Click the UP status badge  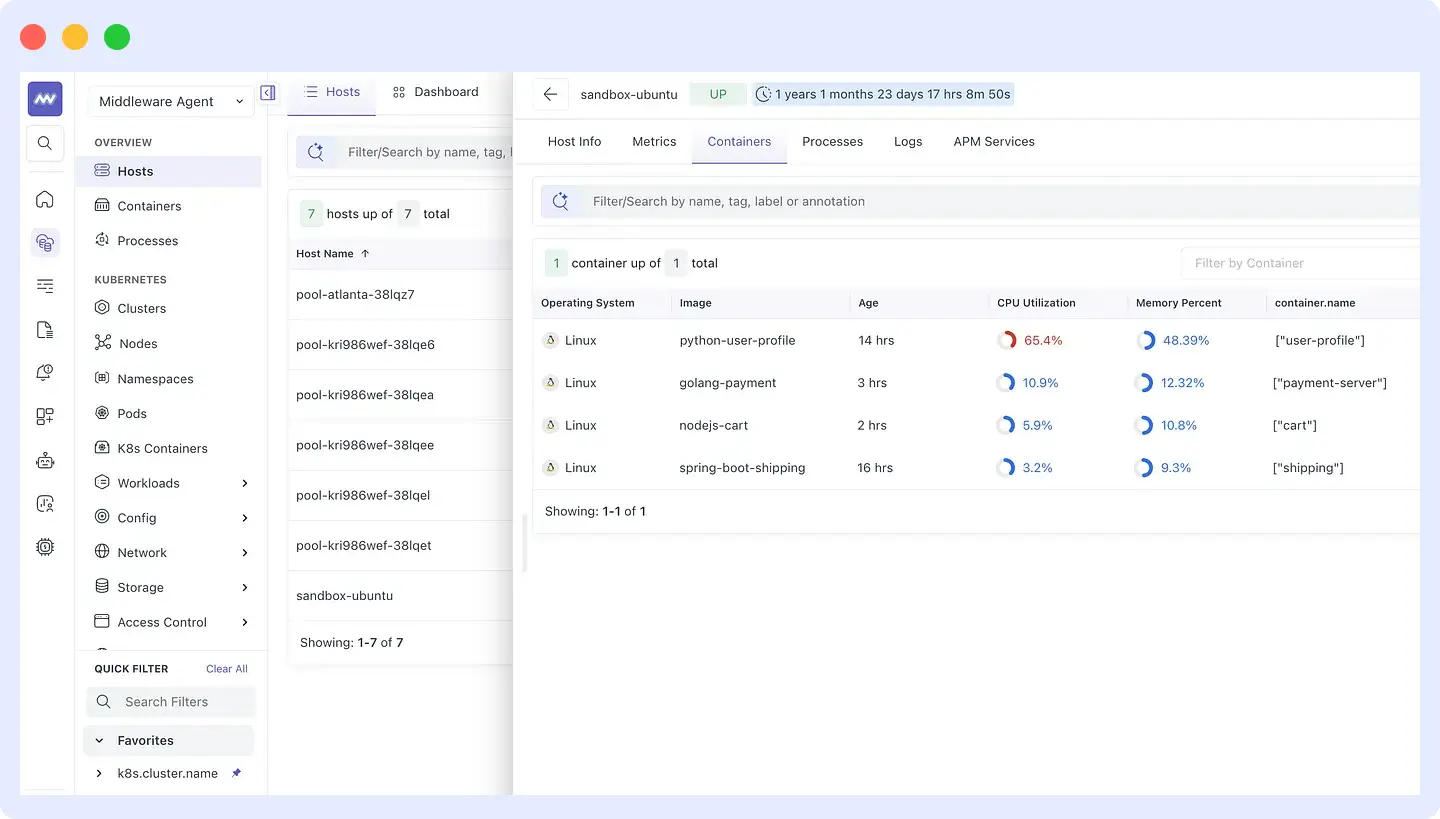(x=718, y=94)
